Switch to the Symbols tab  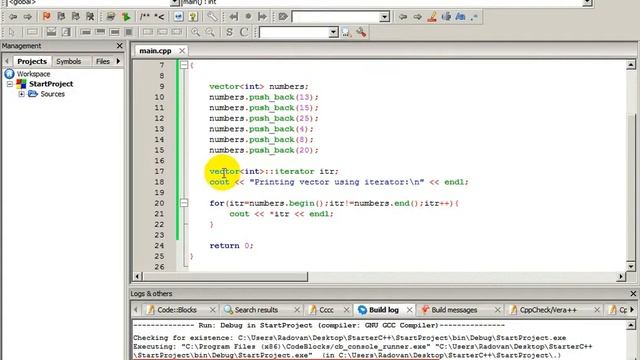[69, 61]
